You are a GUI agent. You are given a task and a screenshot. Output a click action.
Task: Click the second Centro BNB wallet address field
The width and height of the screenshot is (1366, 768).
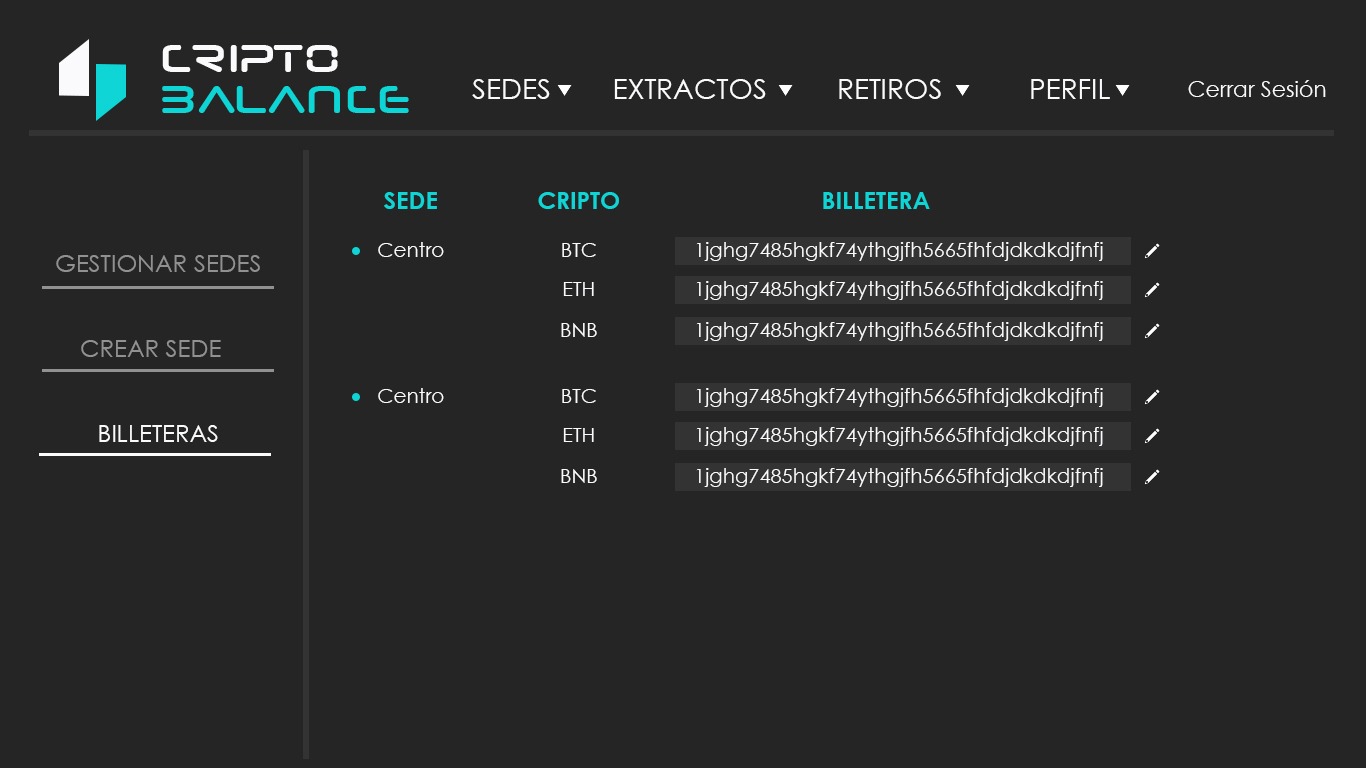pos(902,477)
